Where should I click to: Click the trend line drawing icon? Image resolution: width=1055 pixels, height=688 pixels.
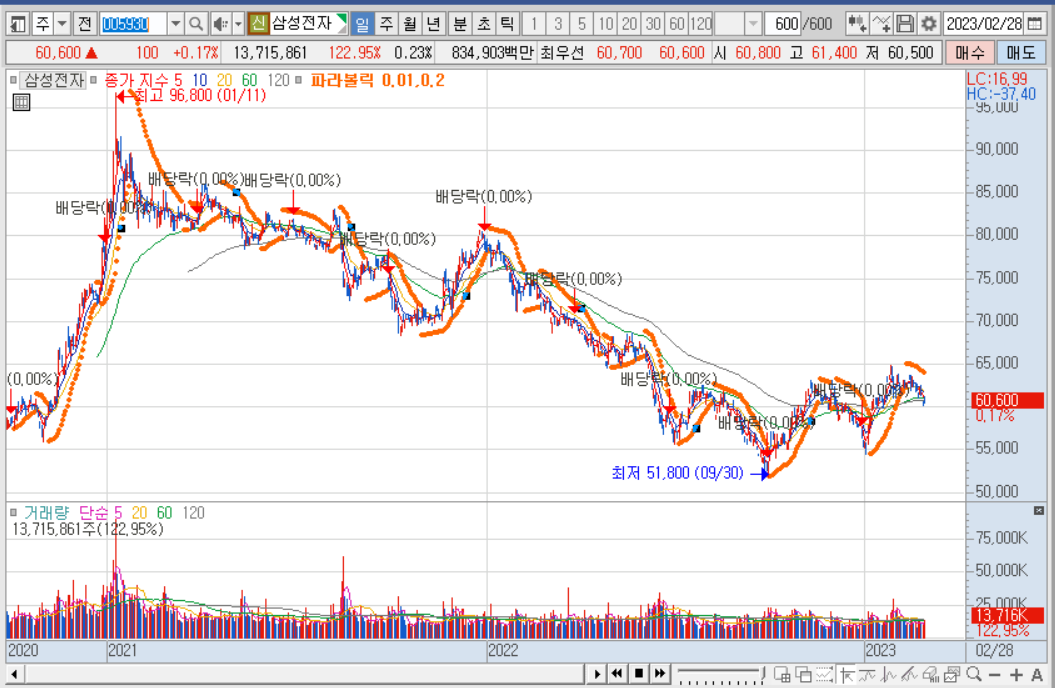tap(867, 674)
